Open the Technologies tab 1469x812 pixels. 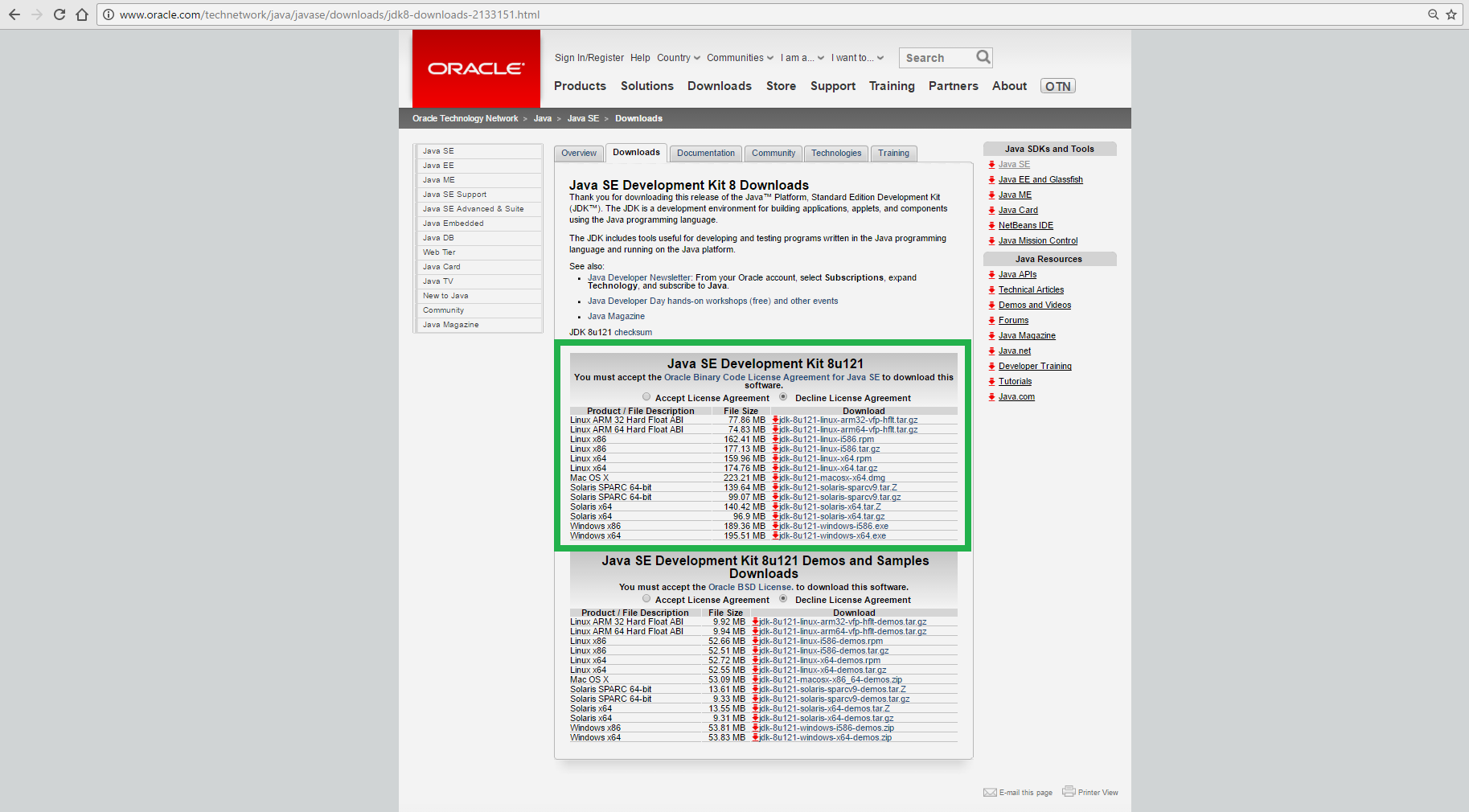coord(836,154)
